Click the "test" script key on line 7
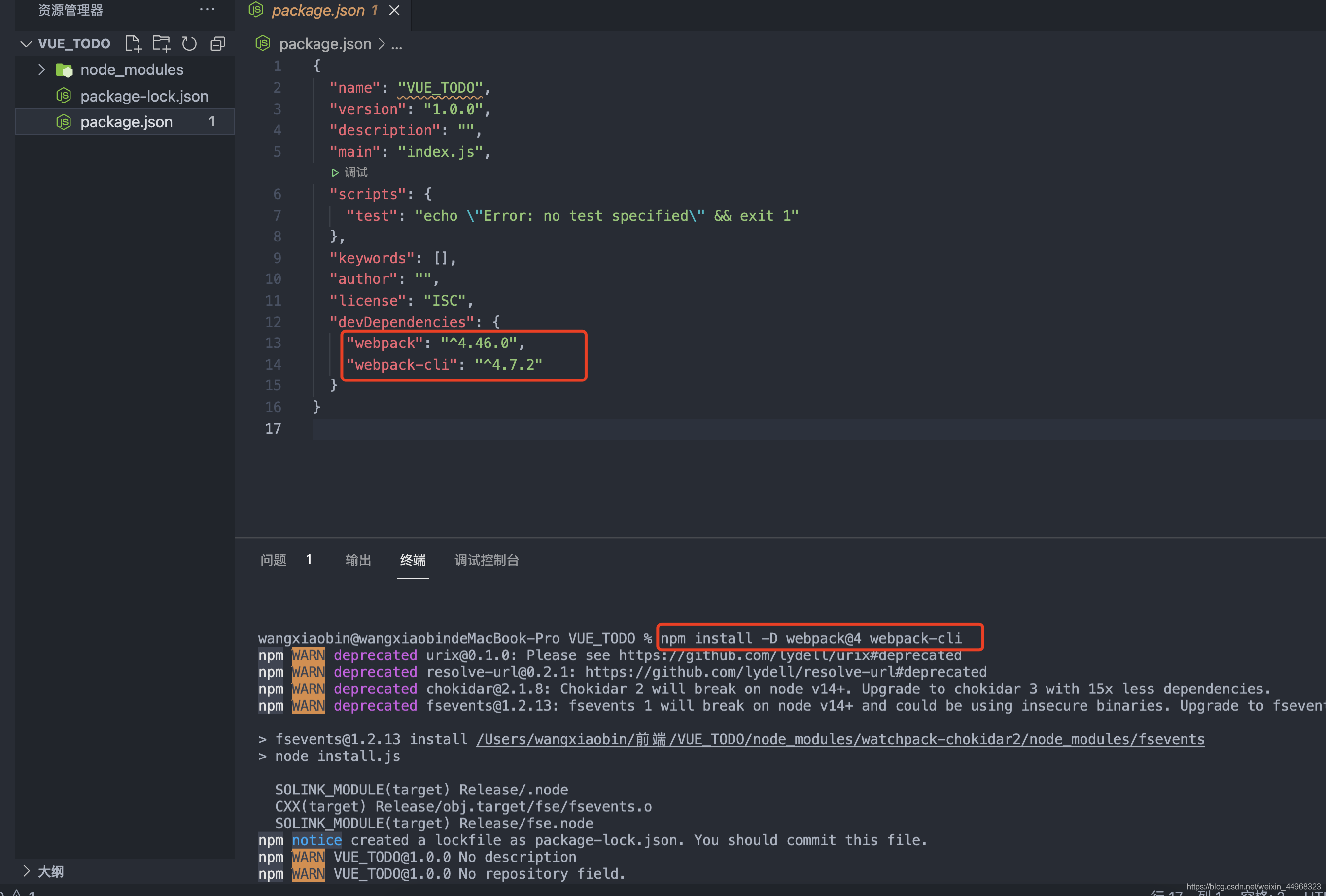The image size is (1326, 896). (x=372, y=216)
